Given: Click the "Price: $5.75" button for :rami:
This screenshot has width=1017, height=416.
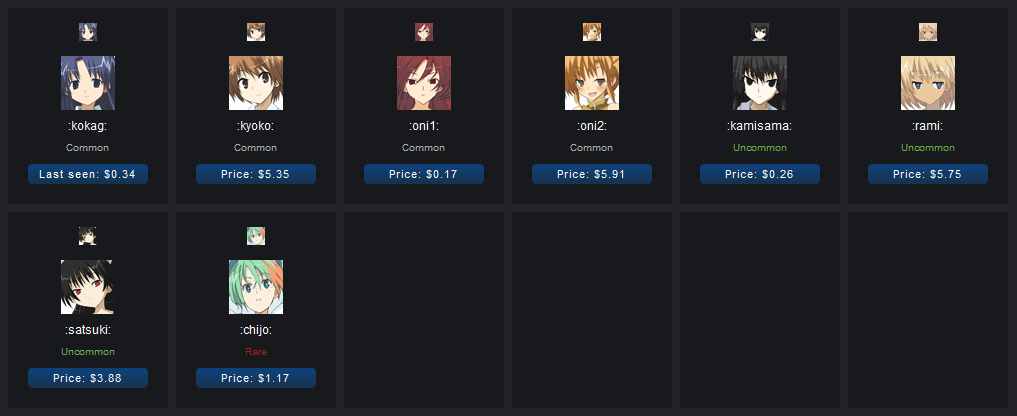Looking at the screenshot, I should tap(927, 174).
